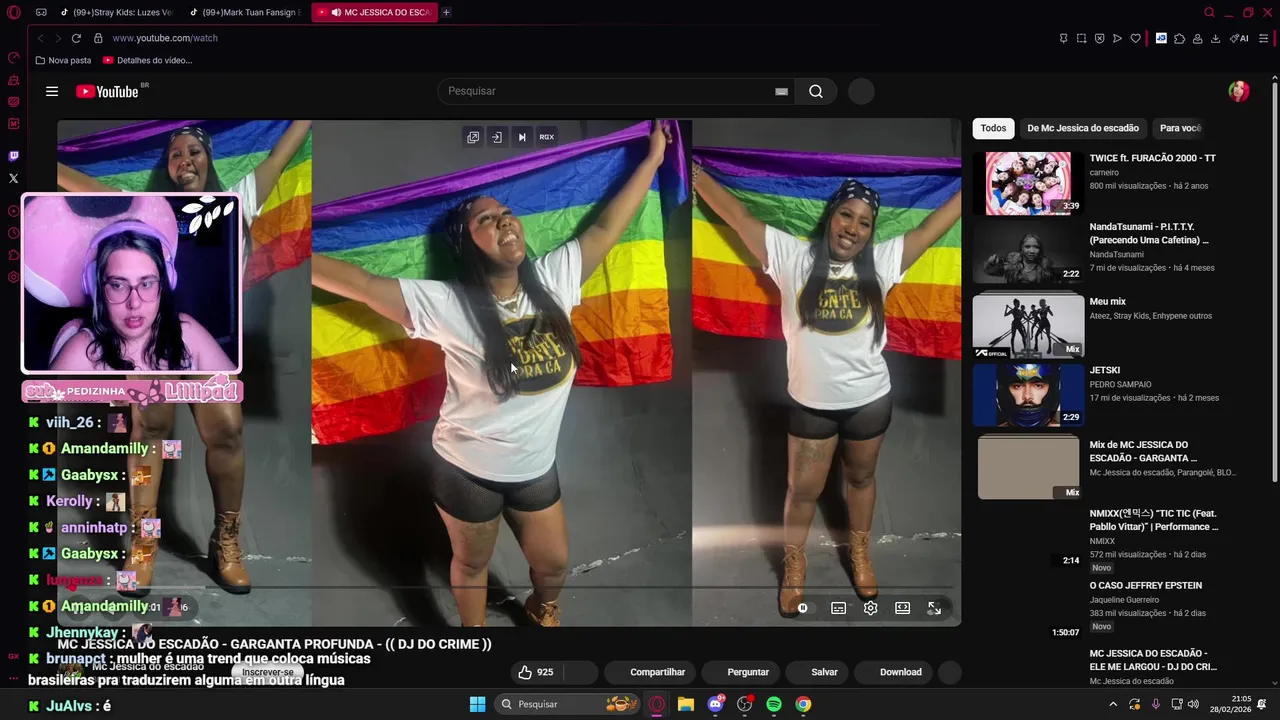Switch to the Mark Tuan Fansign tab
The image size is (1280, 720).
click(x=245, y=12)
